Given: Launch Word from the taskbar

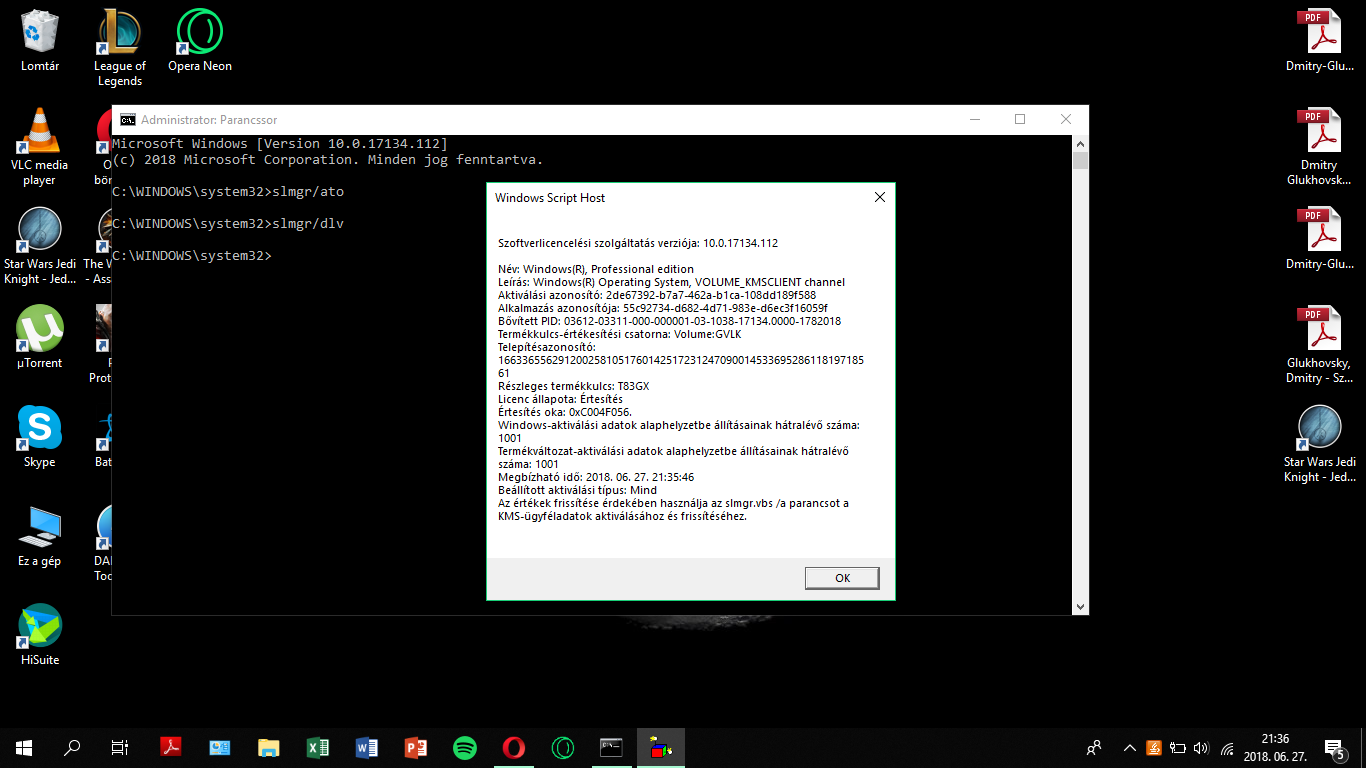Looking at the screenshot, I should click(x=367, y=748).
